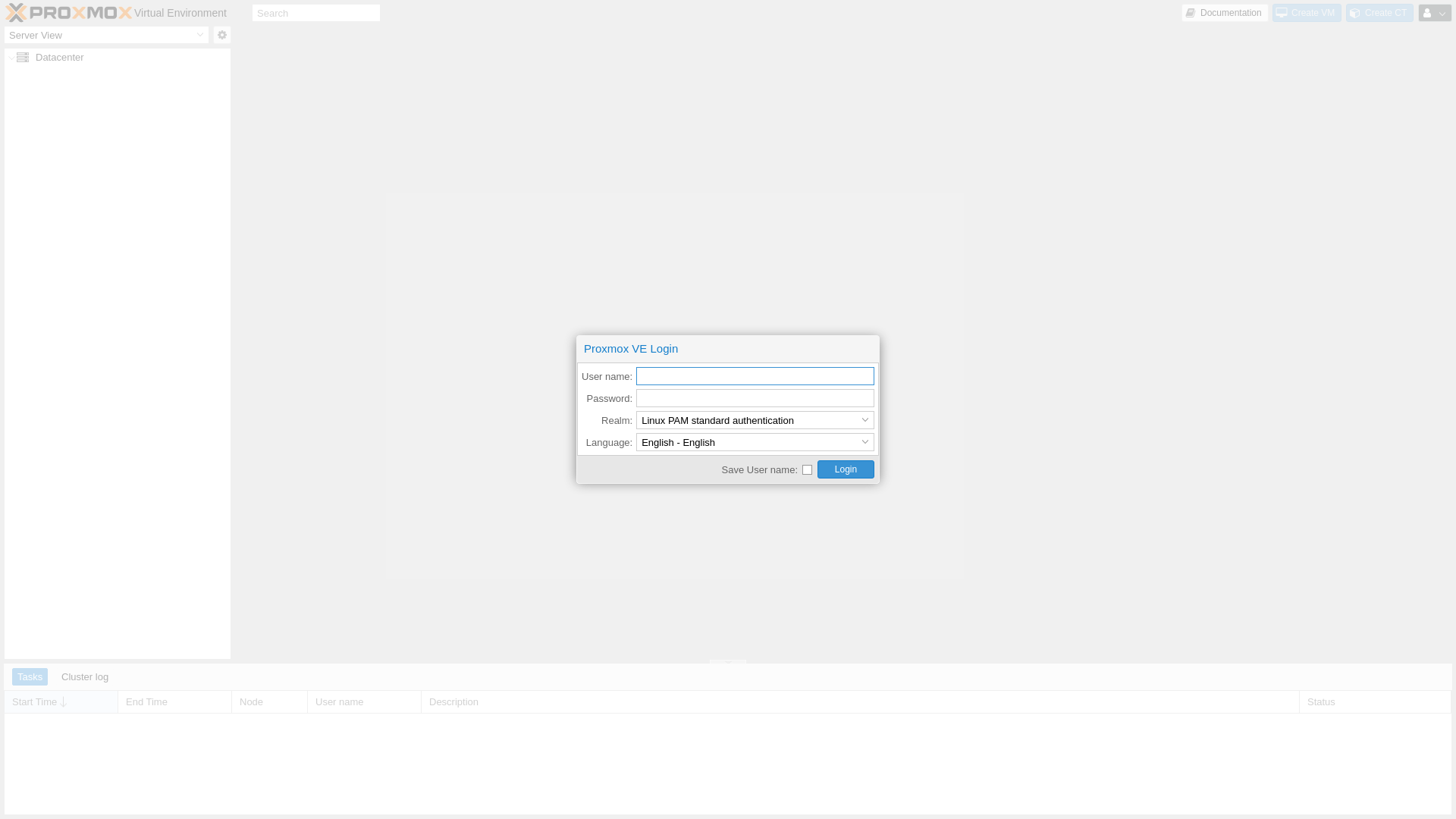Screen dimensions: 1456x819
Task: Click the Proxmox VE Login title
Action: pos(631,349)
